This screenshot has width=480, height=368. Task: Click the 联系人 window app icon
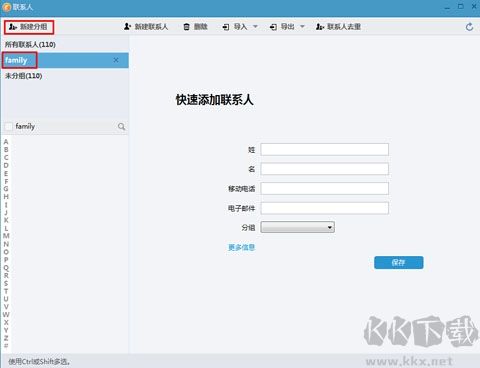click(7, 7)
